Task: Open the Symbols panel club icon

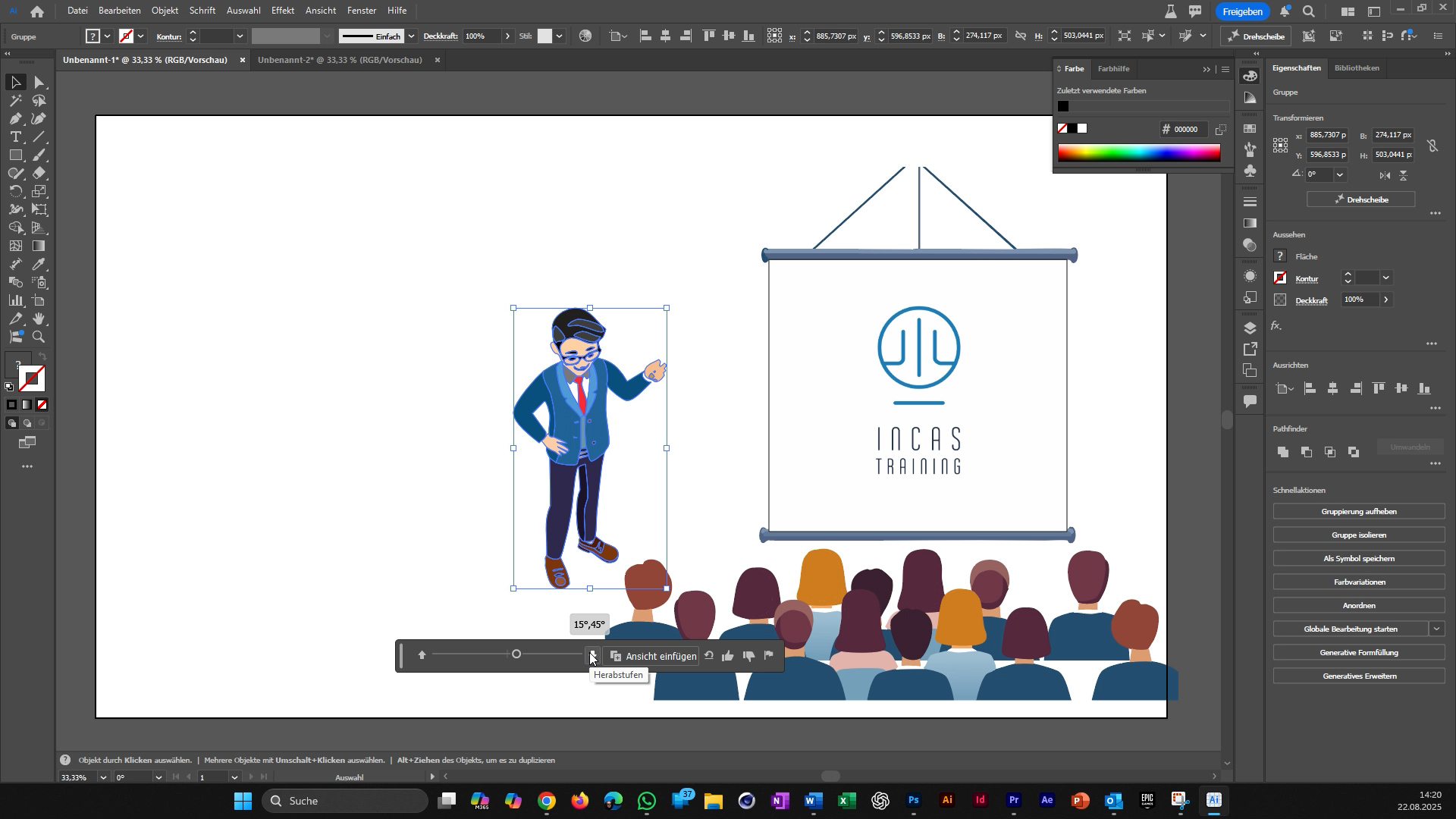Action: point(1250,171)
